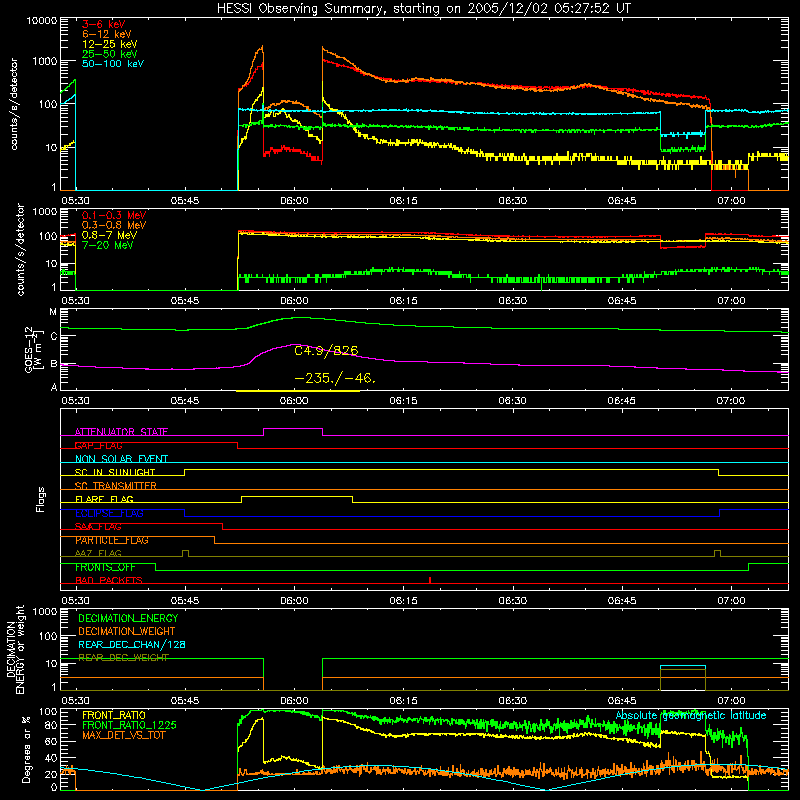Viewport: 800px width, 800px height.
Task: Click the C class tick on GOES axis
Action: (54, 337)
